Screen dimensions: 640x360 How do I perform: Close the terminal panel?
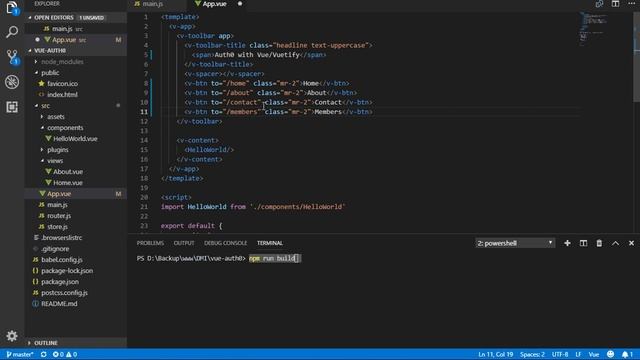pos(631,243)
